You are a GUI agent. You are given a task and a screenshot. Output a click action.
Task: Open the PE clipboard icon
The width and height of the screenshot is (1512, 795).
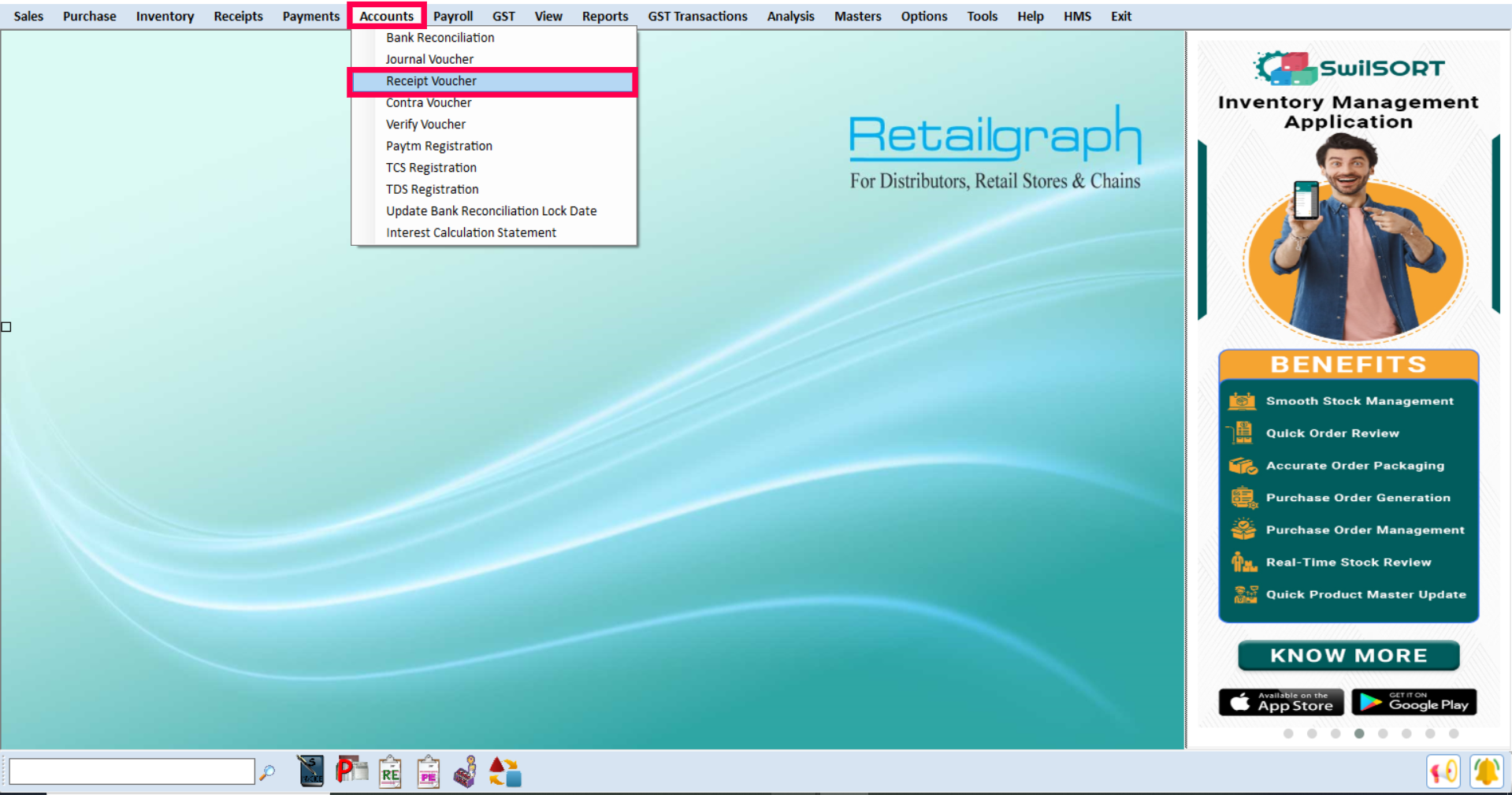point(428,772)
